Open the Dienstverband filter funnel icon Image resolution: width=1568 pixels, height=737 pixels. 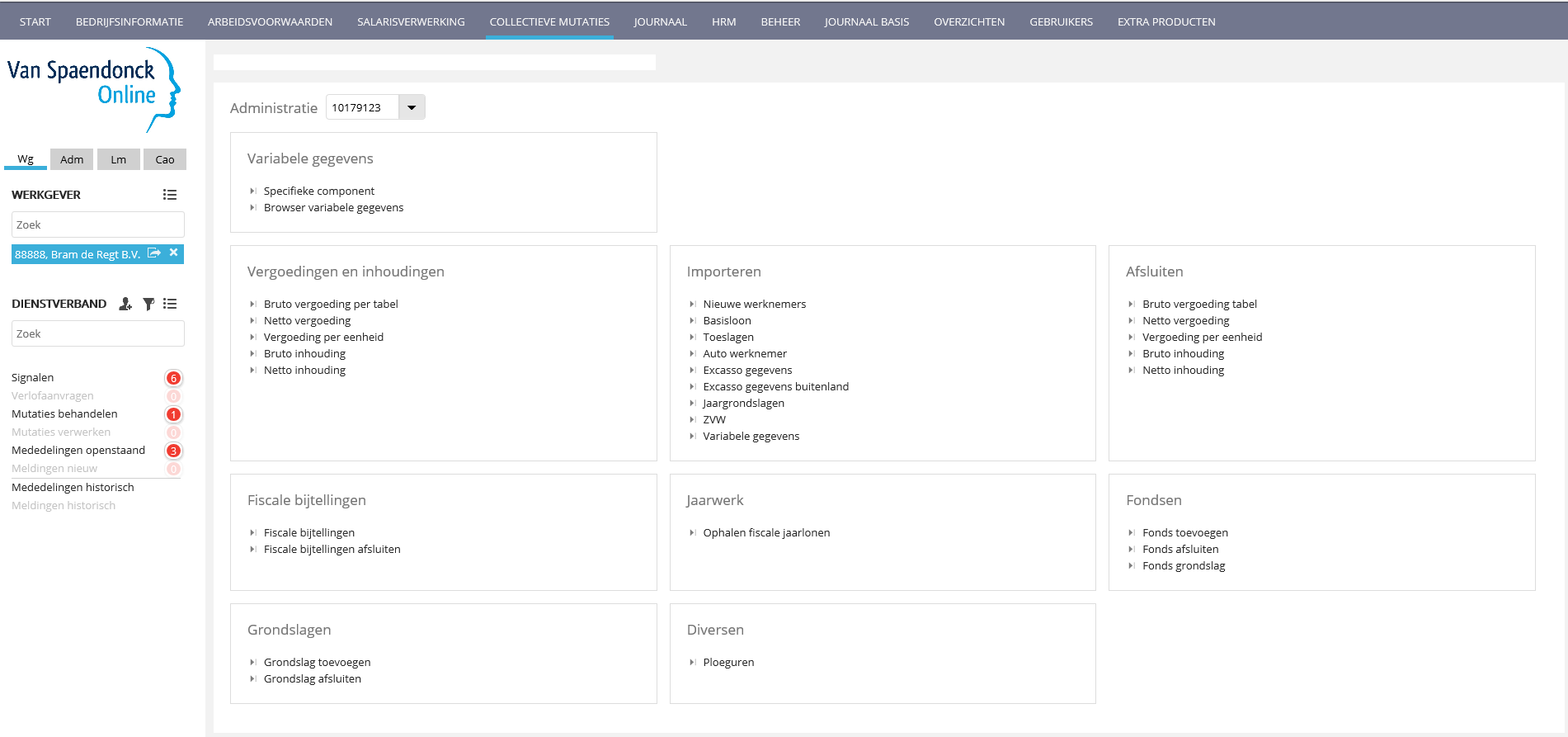[148, 304]
